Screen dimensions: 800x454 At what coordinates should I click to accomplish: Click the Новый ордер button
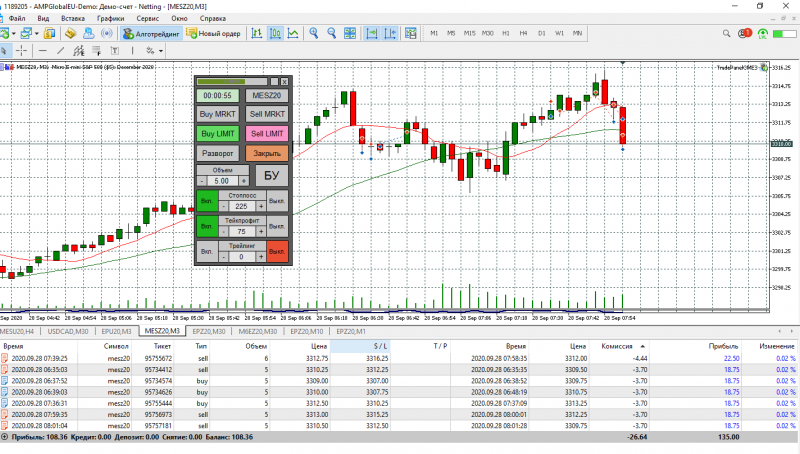pyautogui.click(x=213, y=33)
